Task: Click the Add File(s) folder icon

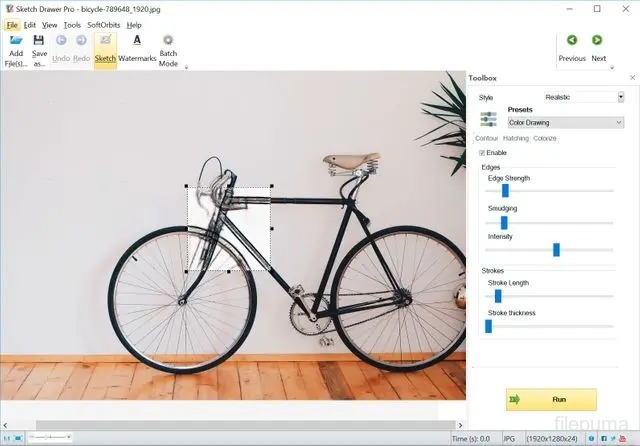Action: click(16, 41)
